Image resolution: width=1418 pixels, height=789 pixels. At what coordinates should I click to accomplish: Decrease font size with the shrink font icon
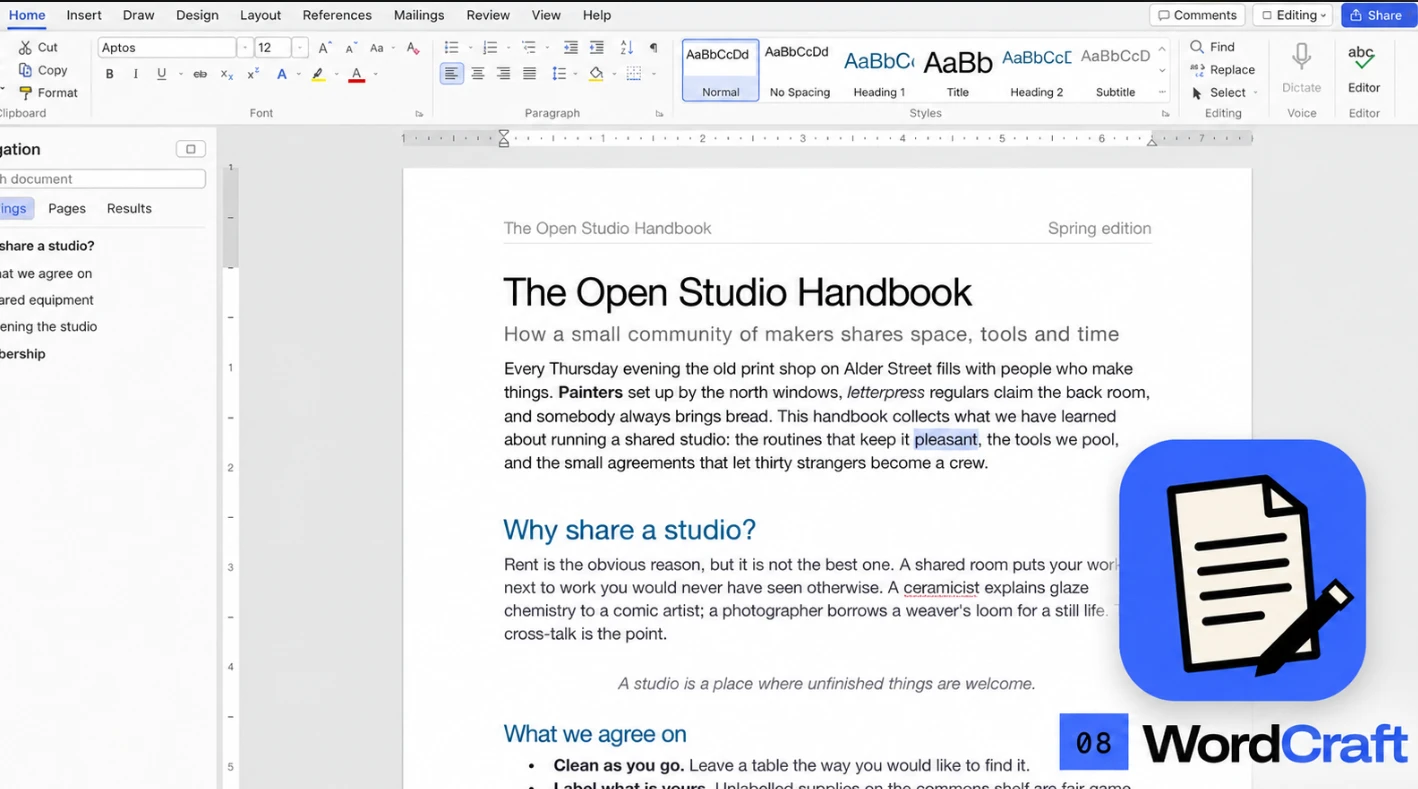[x=351, y=48]
